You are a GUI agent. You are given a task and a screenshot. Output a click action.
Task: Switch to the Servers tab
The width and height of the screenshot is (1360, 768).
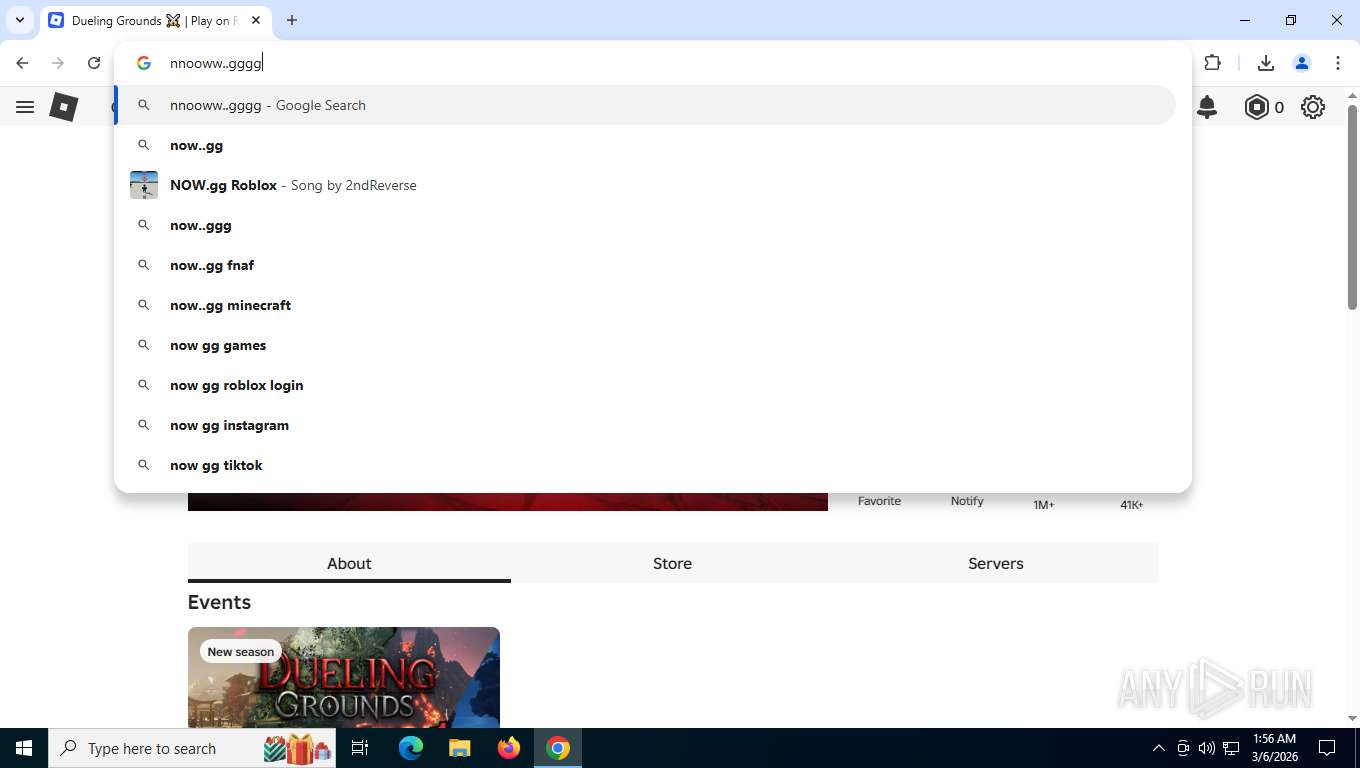(996, 563)
